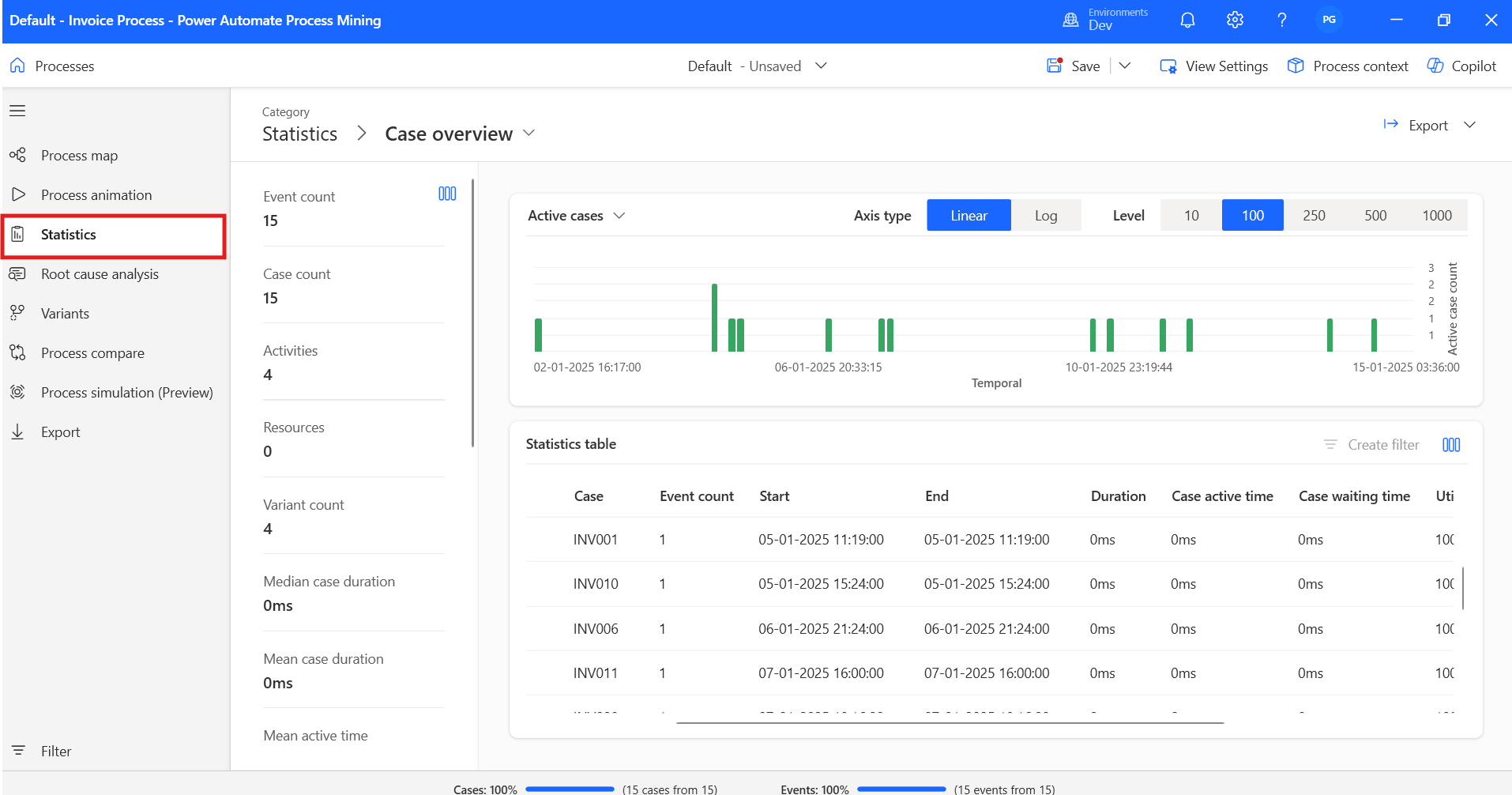This screenshot has height=795, width=1512.
Task: Go to Variants in the sidebar
Action: (x=65, y=314)
